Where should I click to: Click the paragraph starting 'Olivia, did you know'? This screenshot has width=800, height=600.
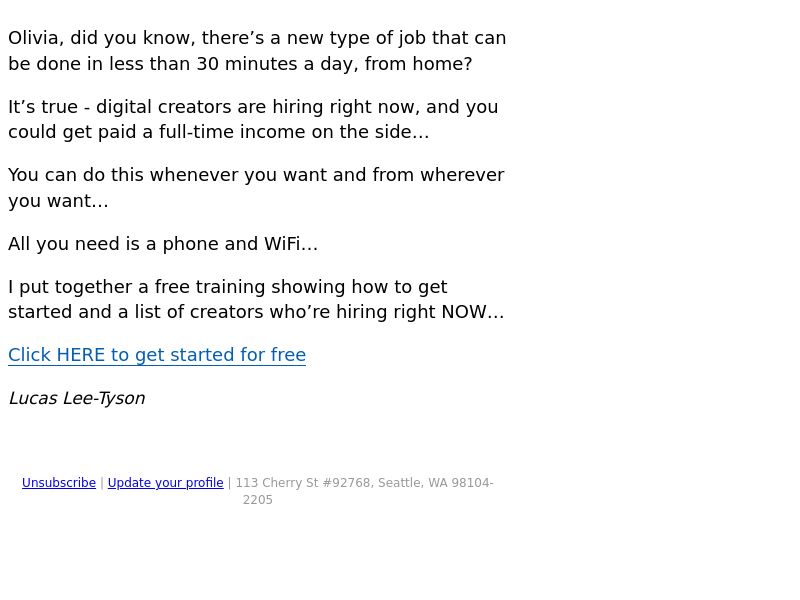[x=257, y=51]
